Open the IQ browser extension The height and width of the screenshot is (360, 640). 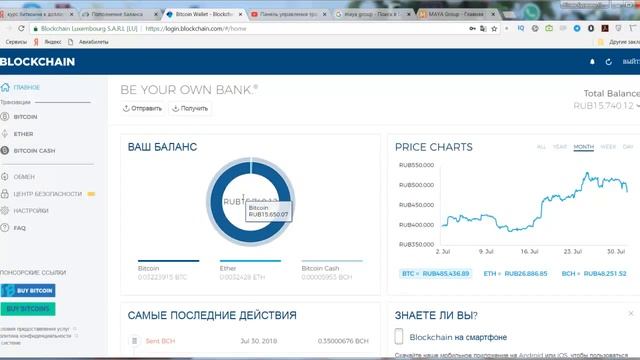pos(521,28)
